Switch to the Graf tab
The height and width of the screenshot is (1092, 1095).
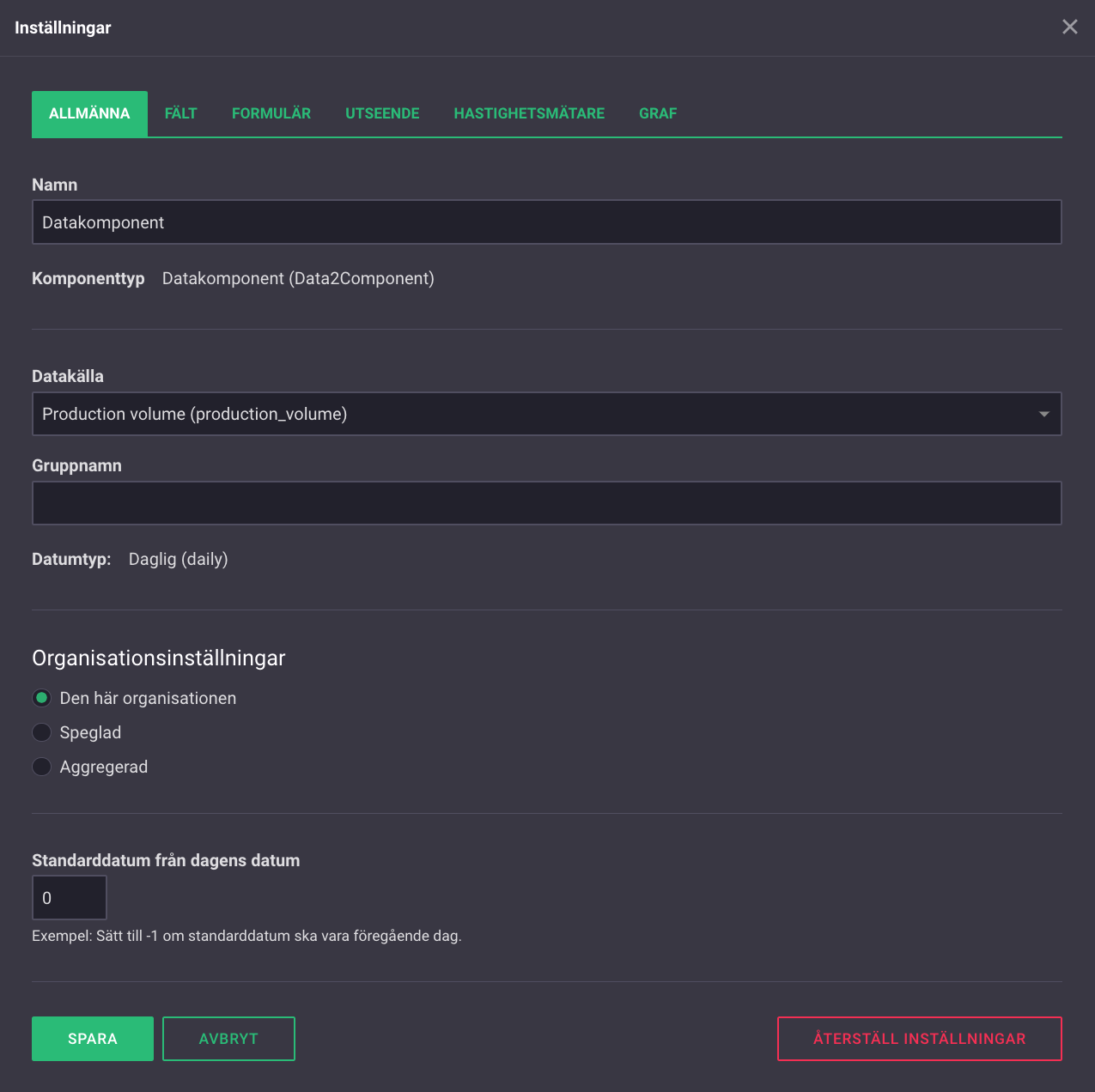pos(658,113)
